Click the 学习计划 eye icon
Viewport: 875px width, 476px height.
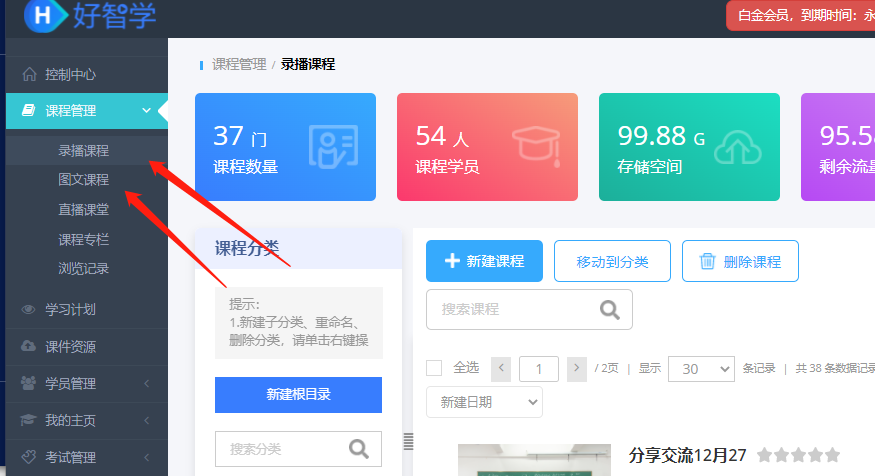[x=28, y=309]
